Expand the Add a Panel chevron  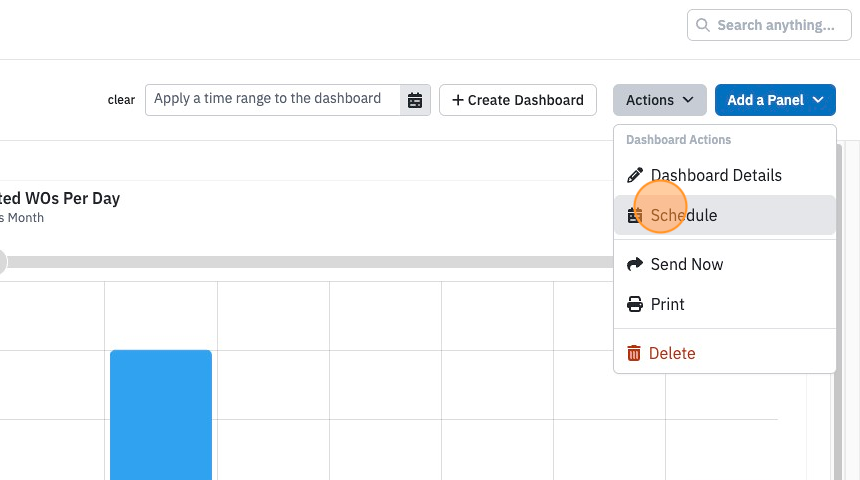[x=818, y=100]
